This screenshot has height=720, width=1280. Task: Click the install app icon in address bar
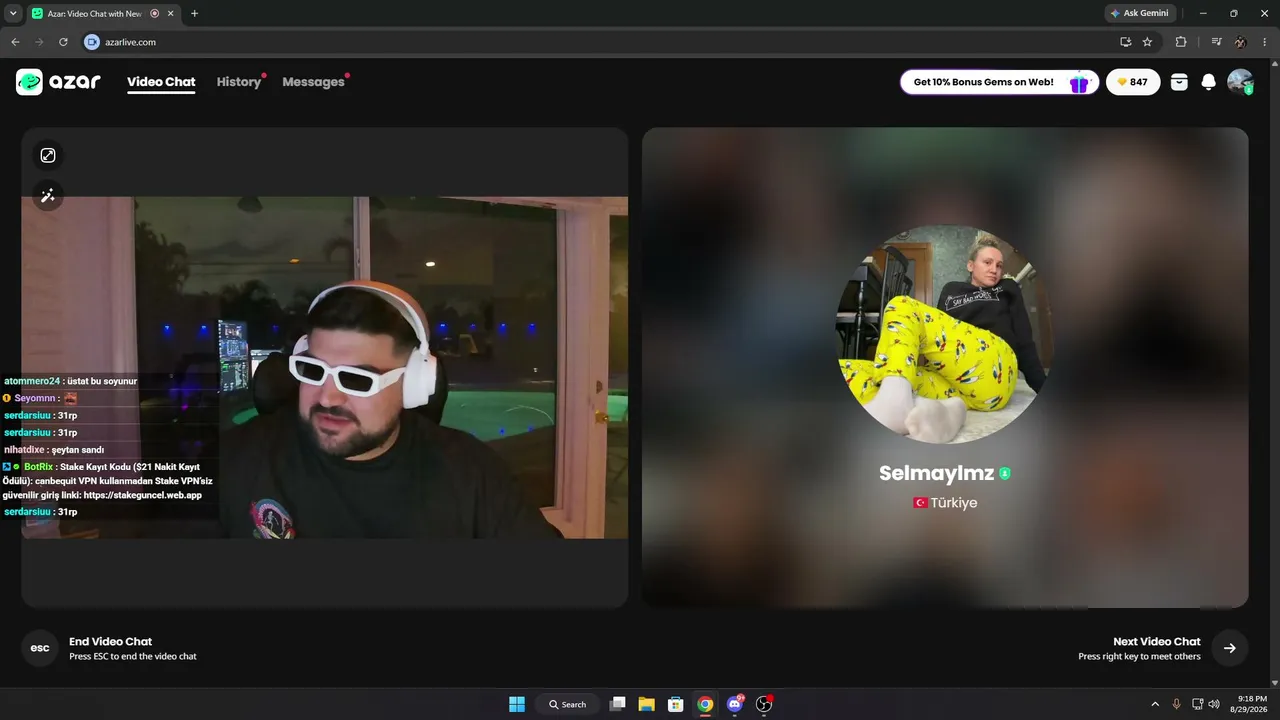click(1125, 42)
